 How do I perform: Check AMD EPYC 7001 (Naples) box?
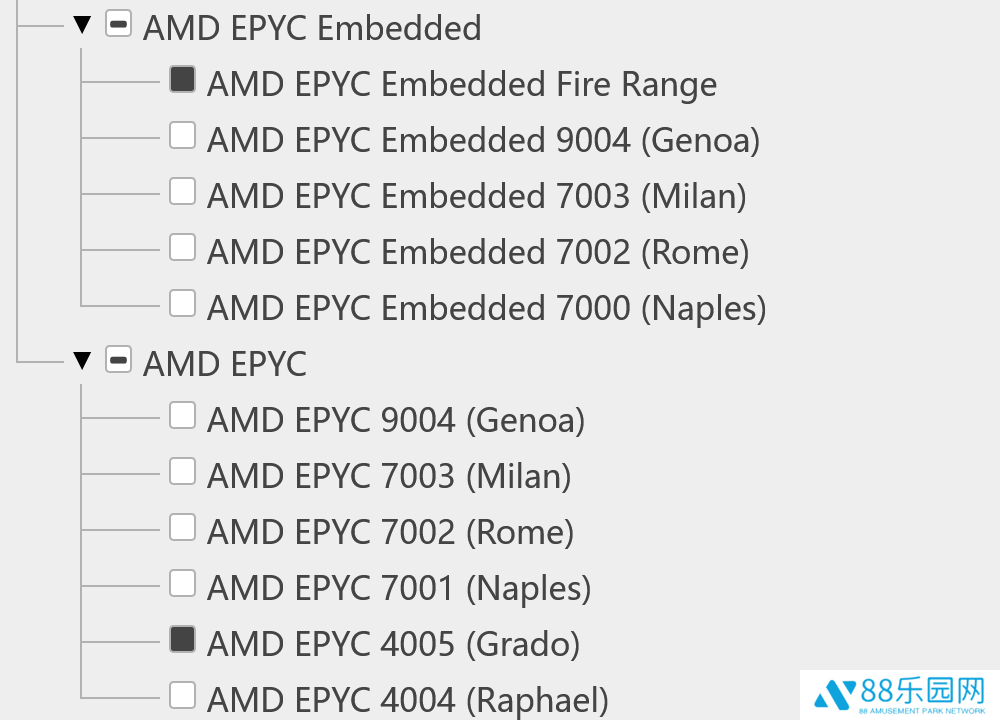[182, 584]
